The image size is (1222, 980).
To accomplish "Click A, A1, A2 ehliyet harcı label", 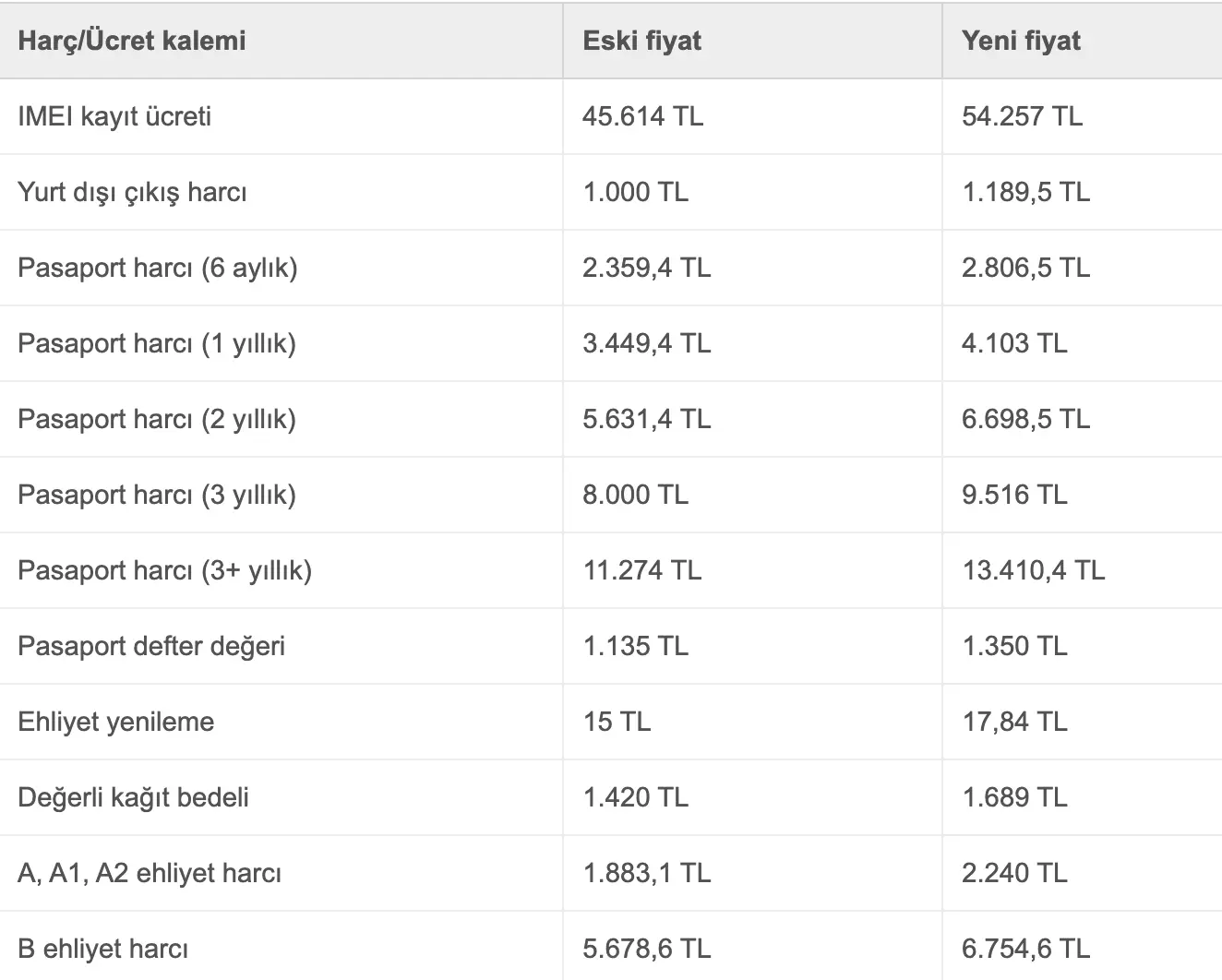I will 150,873.
